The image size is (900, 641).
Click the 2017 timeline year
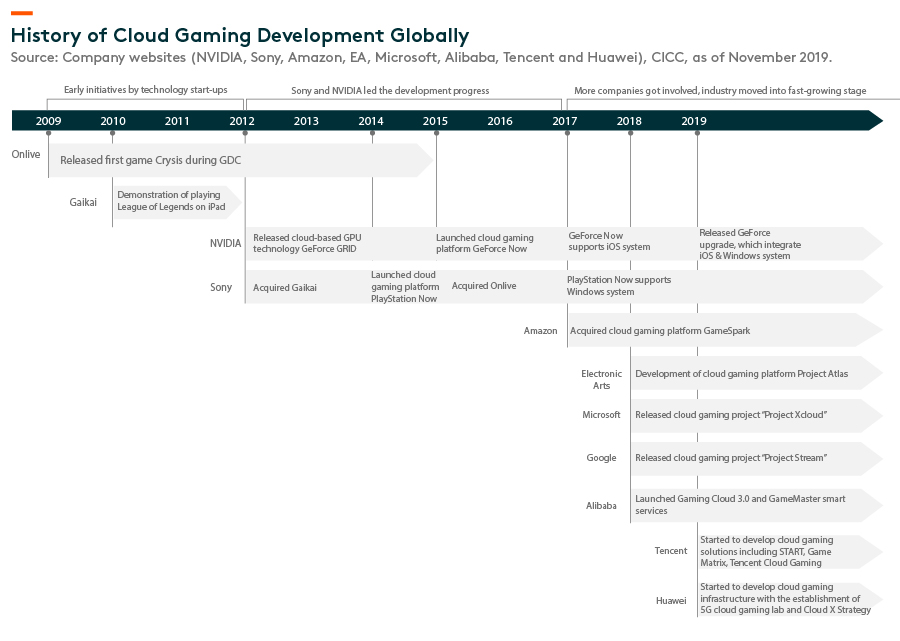point(565,121)
